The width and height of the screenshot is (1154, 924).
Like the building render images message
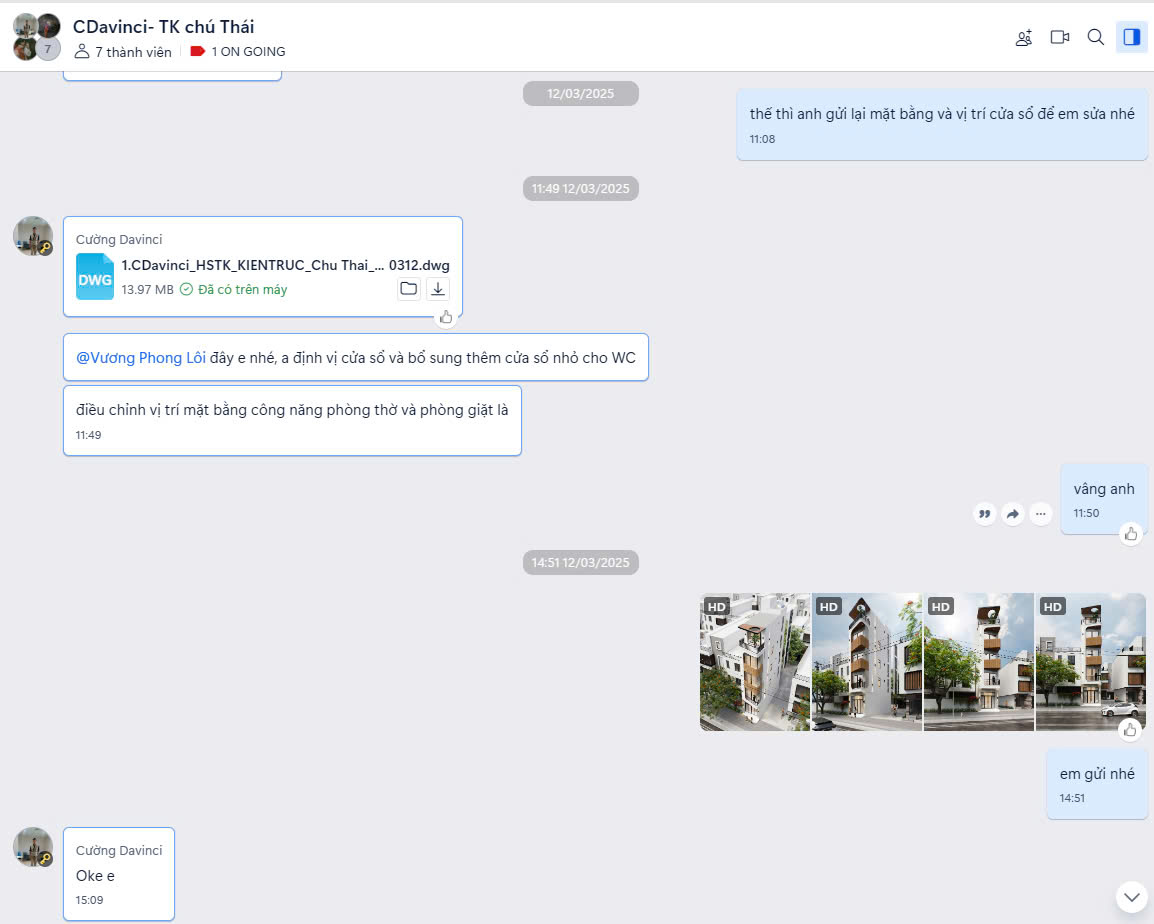point(1131,730)
